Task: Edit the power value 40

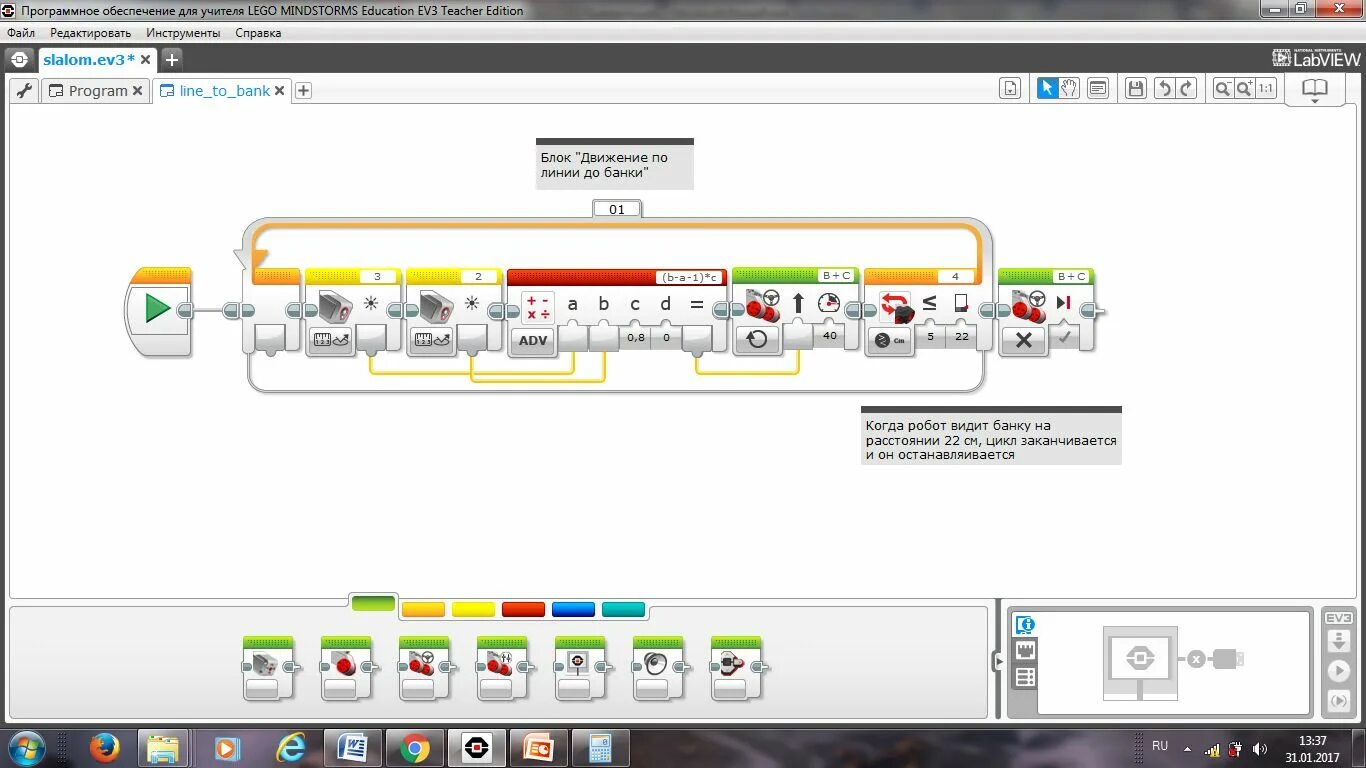Action: point(829,336)
